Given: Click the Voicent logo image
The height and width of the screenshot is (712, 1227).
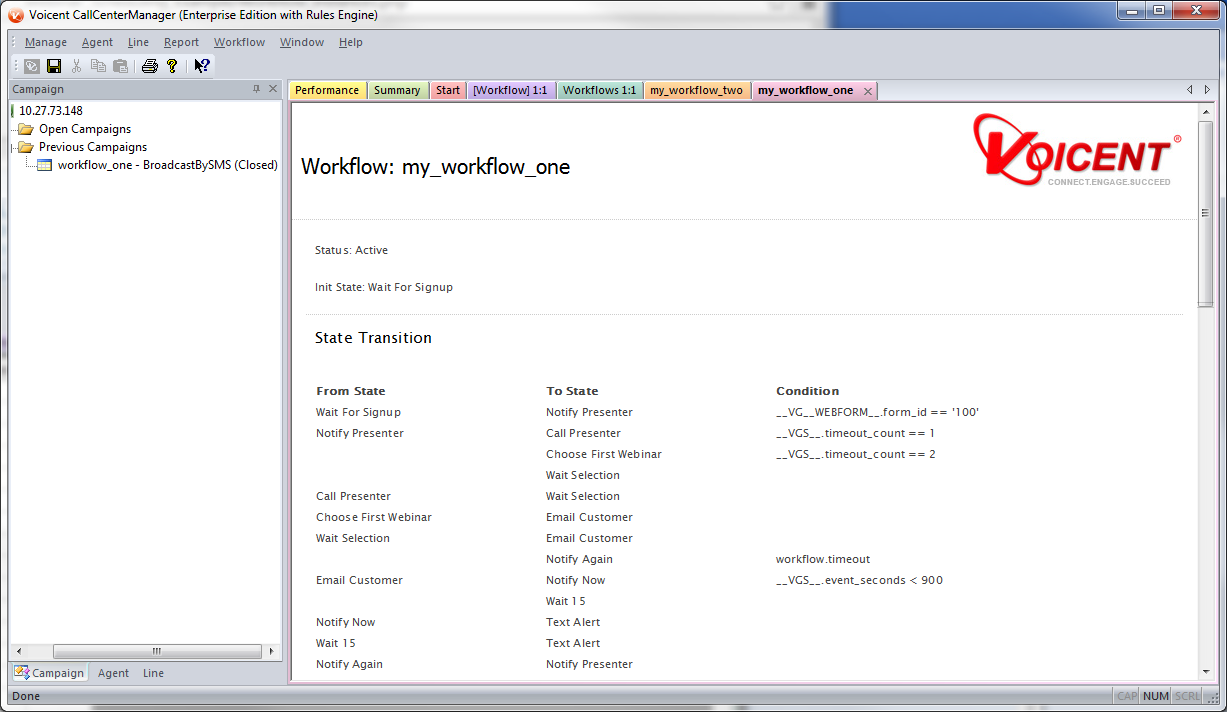Looking at the screenshot, I should coord(1077,149).
